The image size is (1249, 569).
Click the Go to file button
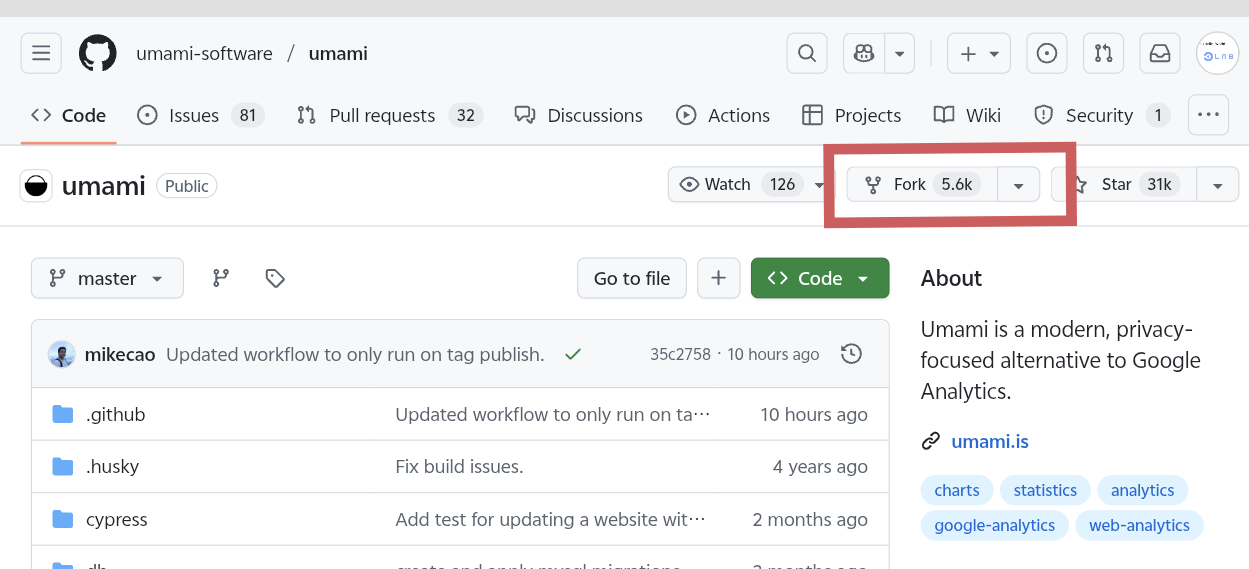631,278
